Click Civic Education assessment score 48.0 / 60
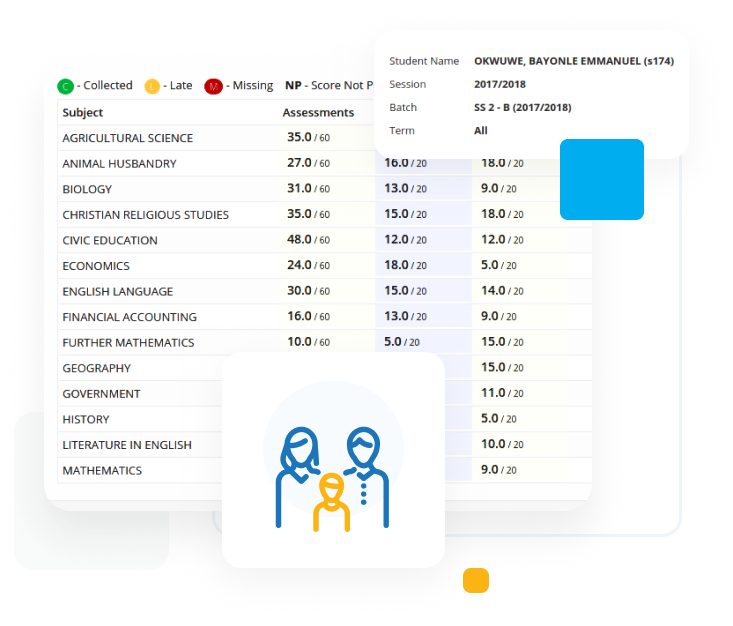 [x=309, y=239]
